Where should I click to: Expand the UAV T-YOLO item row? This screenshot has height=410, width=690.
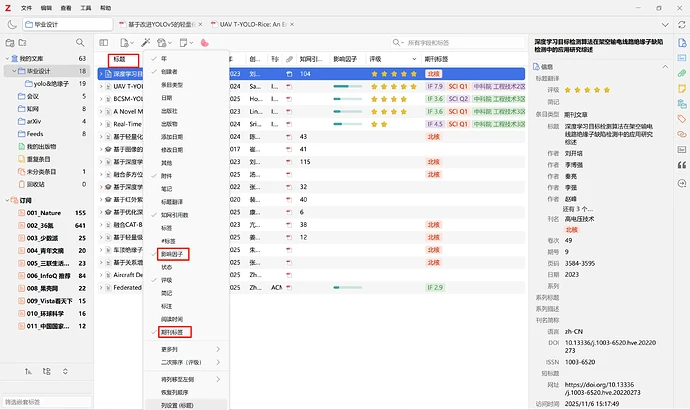click(101, 87)
